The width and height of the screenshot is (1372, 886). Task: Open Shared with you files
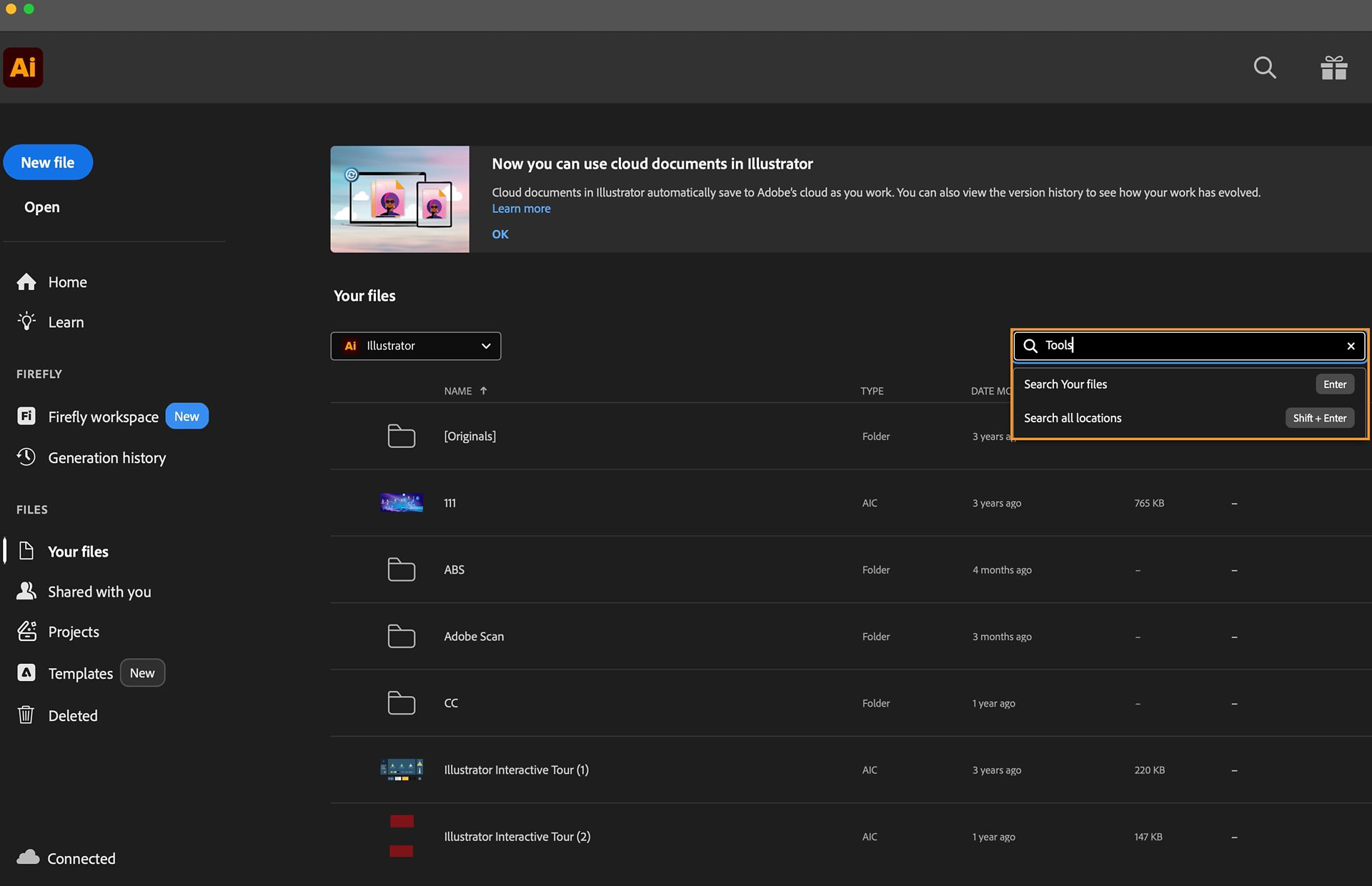(x=84, y=592)
